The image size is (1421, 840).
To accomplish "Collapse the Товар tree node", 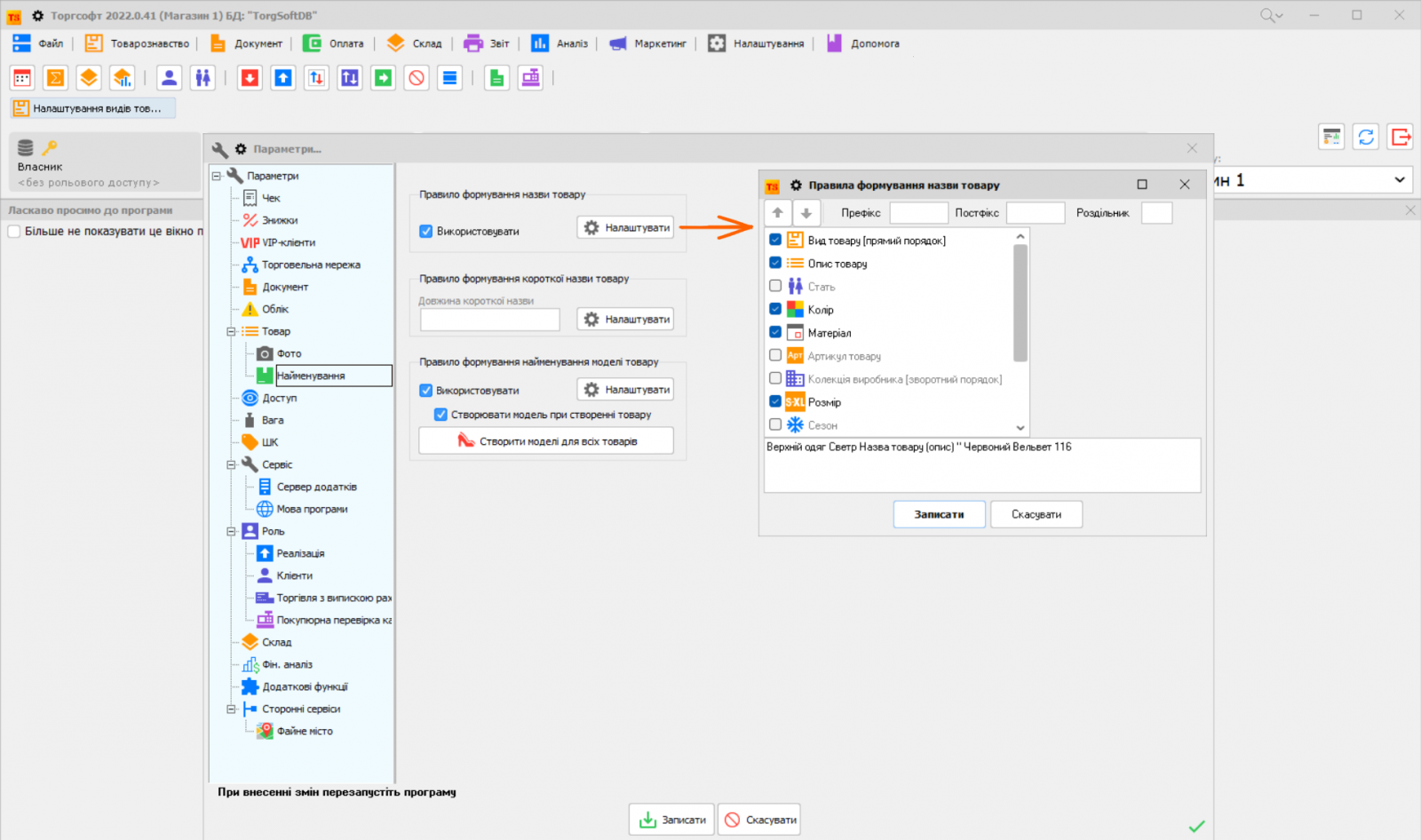I will pos(231,331).
